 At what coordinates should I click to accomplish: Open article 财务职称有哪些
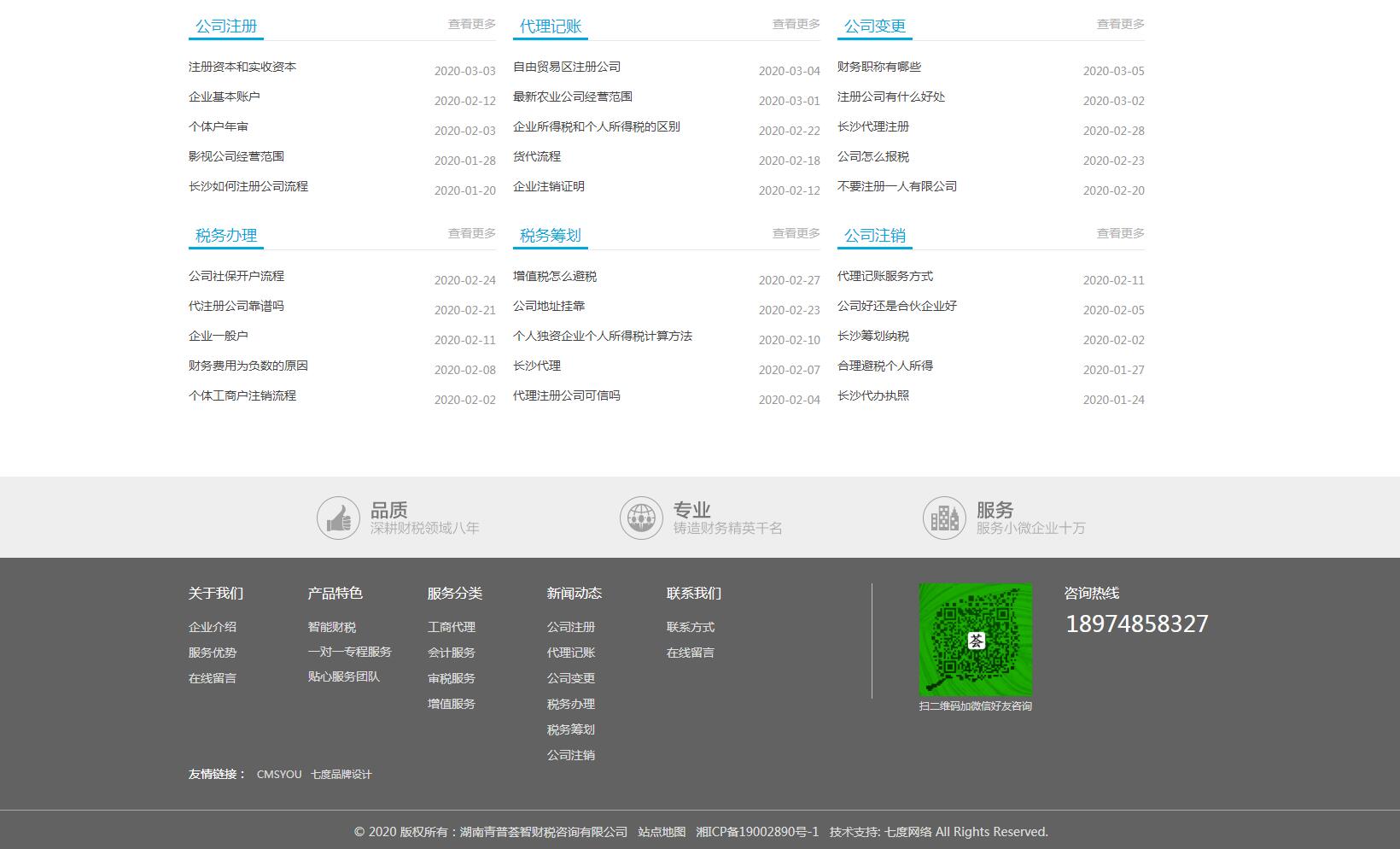tap(879, 67)
